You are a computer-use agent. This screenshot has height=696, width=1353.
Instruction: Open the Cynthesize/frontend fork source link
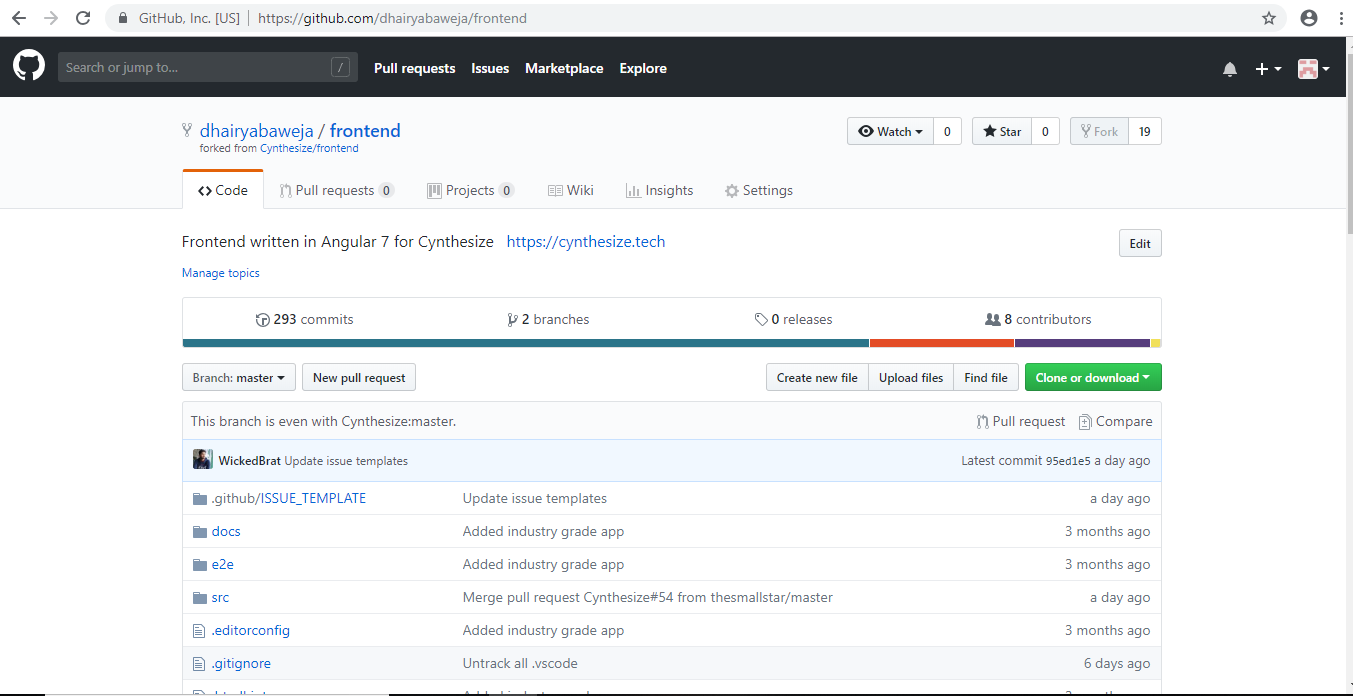pos(309,148)
